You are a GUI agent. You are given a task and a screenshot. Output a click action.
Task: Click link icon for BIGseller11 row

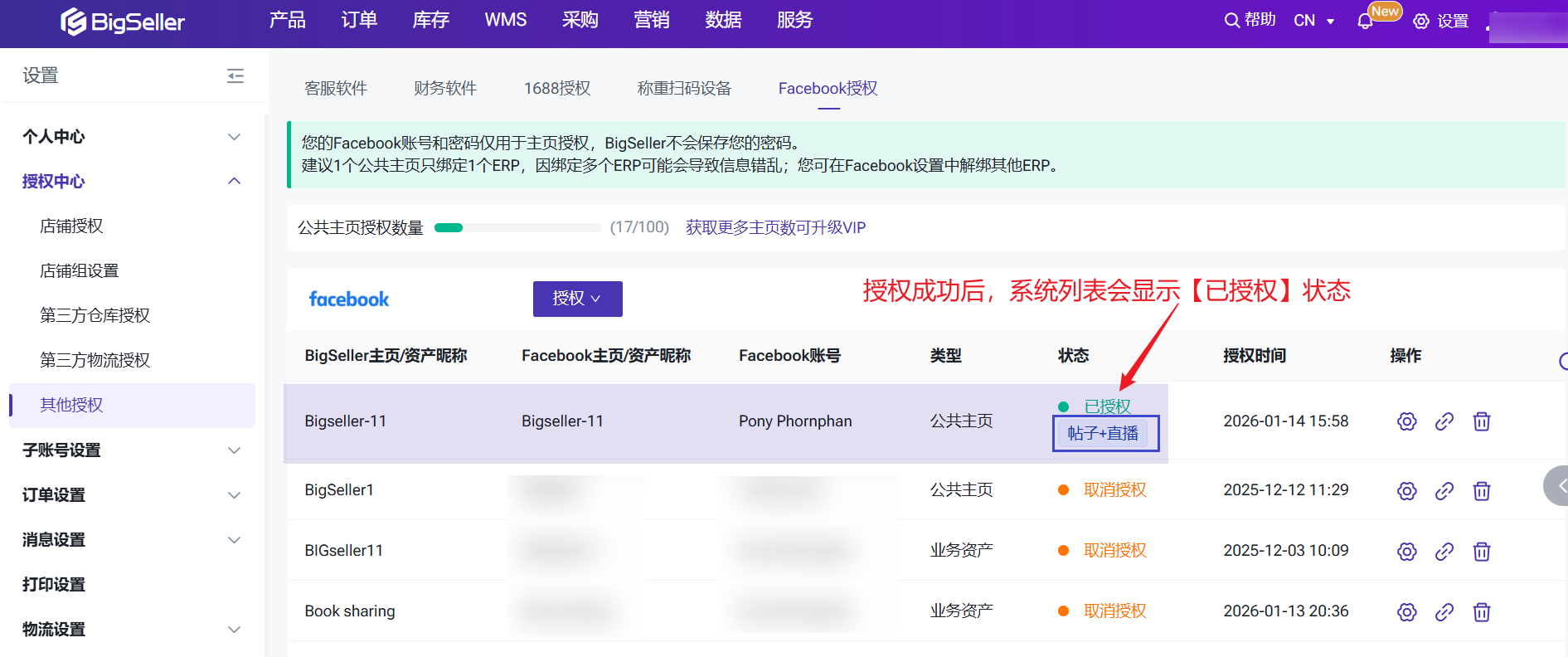click(1444, 551)
